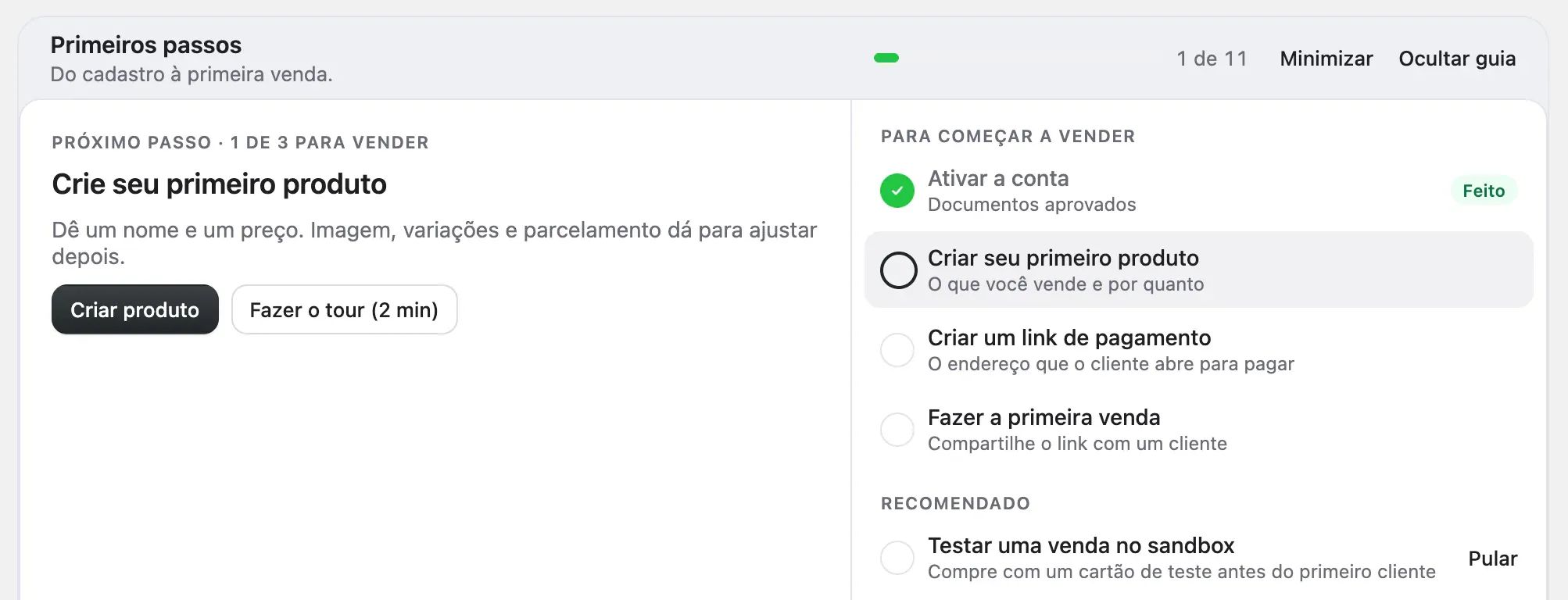Image resolution: width=1568 pixels, height=600 pixels.
Task: Click the Compartilhe o link com um cliente text
Action: tap(1077, 444)
